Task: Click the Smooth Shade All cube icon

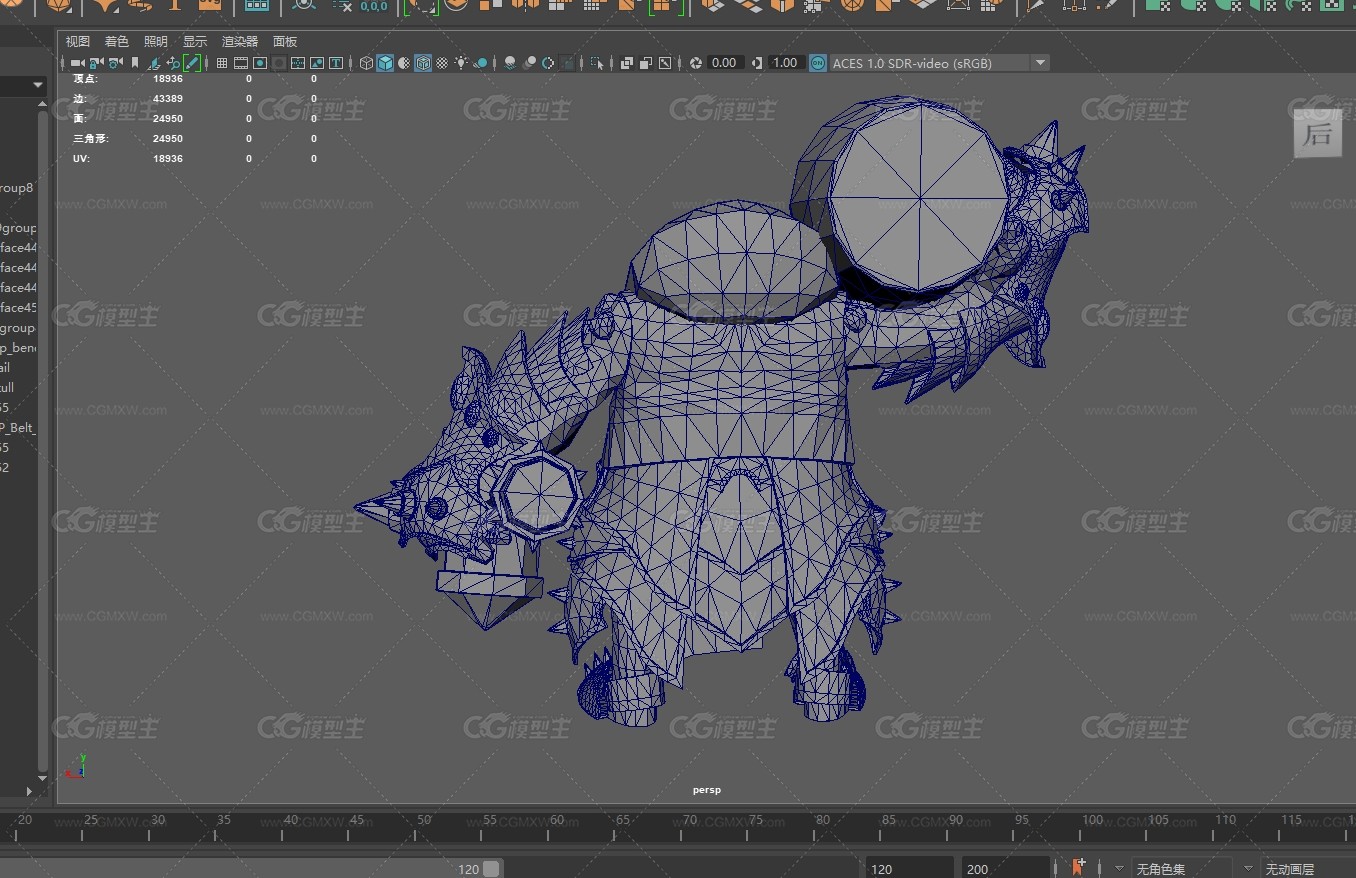Action: [x=386, y=63]
